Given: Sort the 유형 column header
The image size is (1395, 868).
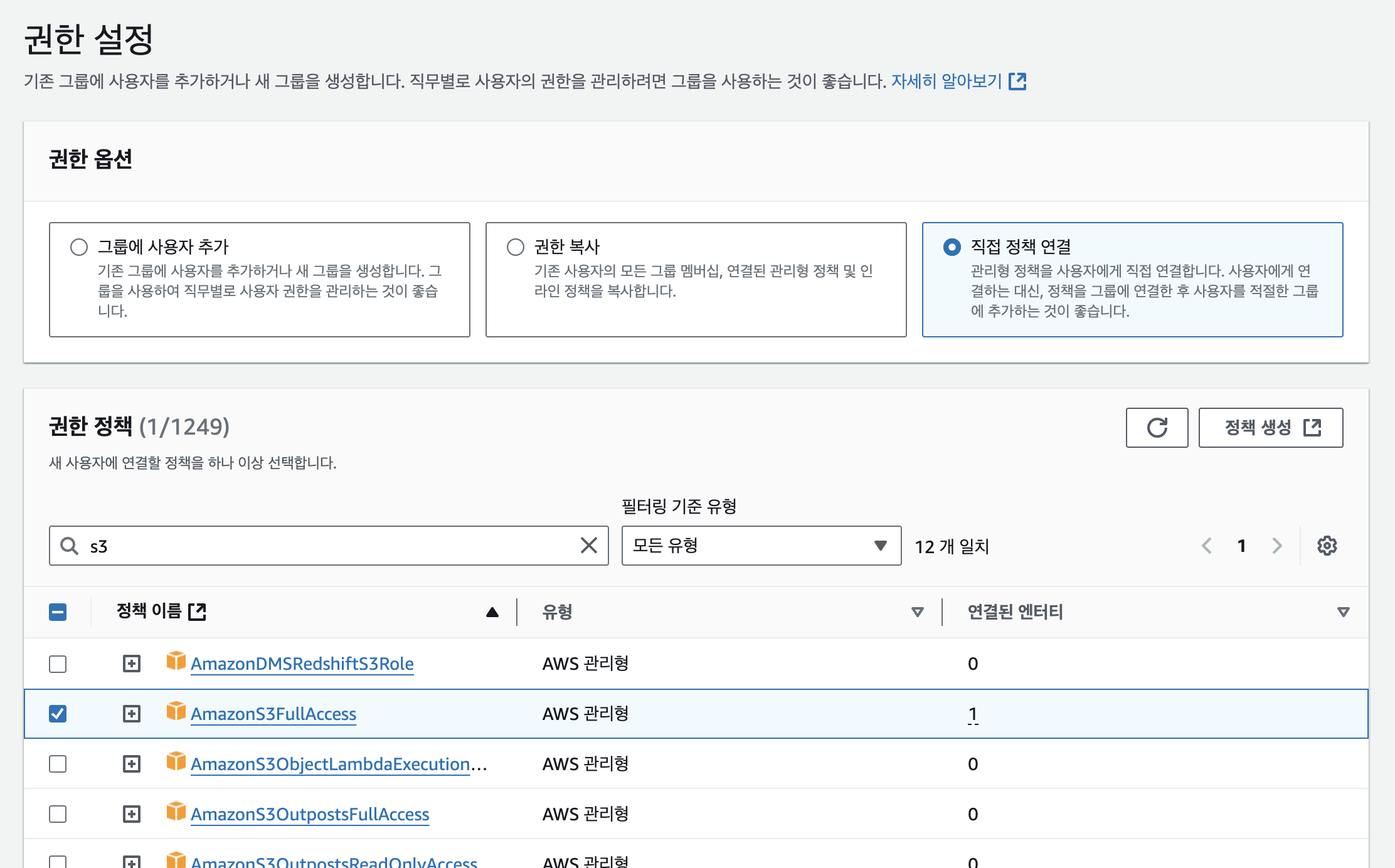Looking at the screenshot, I should click(917, 612).
